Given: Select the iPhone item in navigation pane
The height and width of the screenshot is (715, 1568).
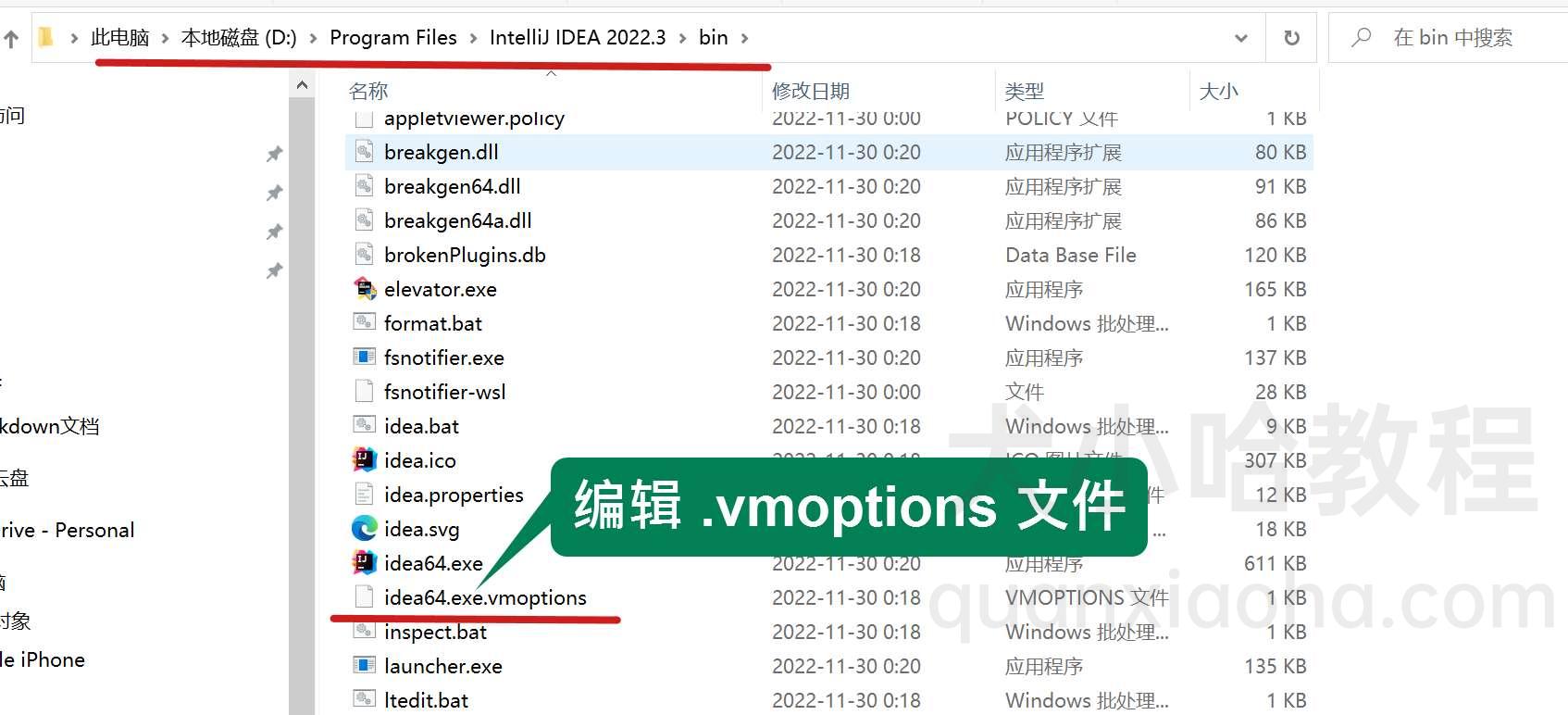Looking at the screenshot, I should pos(43,659).
